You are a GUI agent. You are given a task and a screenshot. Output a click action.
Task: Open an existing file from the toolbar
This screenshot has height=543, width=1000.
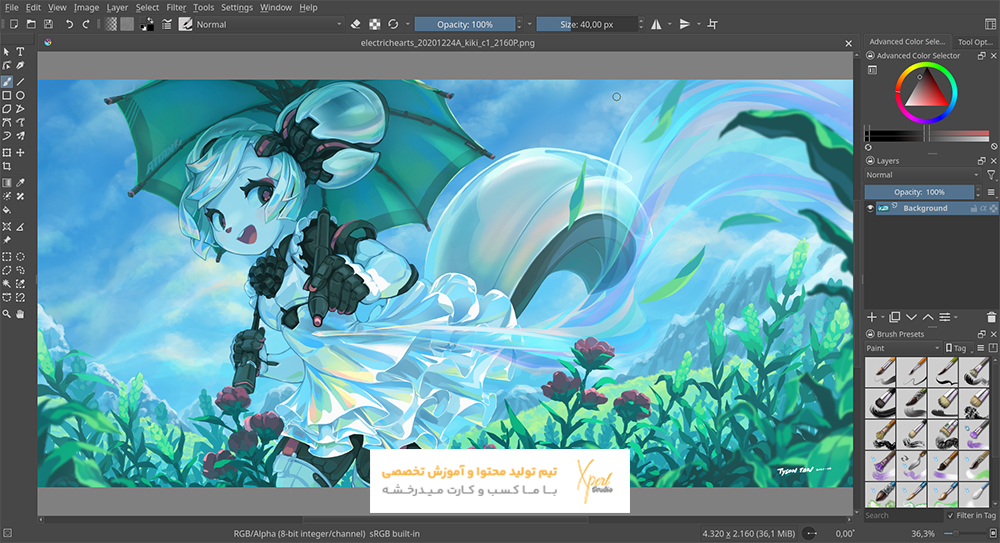coord(31,24)
